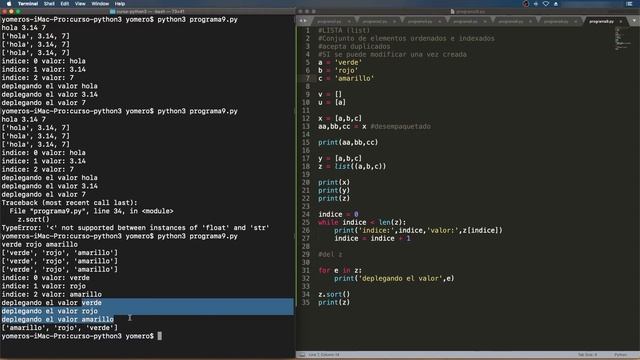Viewport: 640px width, 360px height.
Task: Open the Python syntax selector
Action: point(620,355)
